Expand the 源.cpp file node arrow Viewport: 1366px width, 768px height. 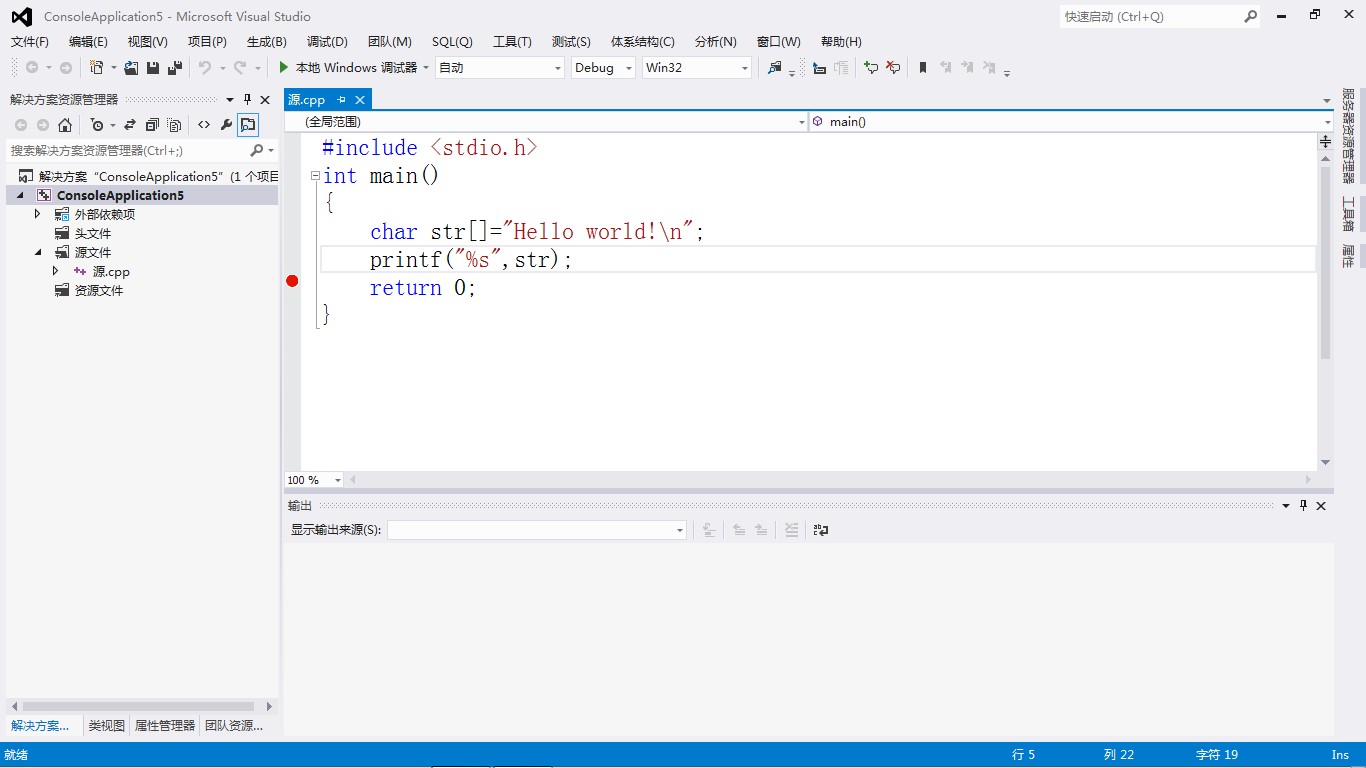56,271
